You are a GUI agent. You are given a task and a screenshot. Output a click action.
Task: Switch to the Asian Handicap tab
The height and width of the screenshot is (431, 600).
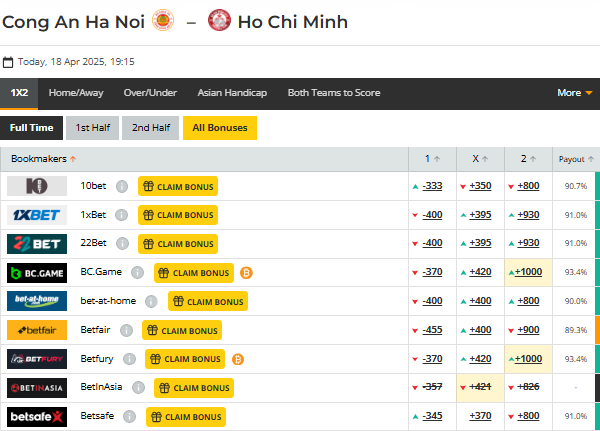232,93
